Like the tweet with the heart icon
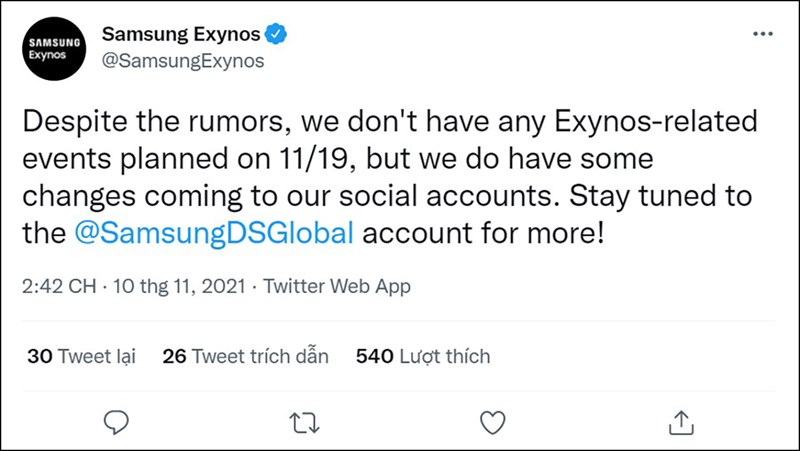 (493, 420)
